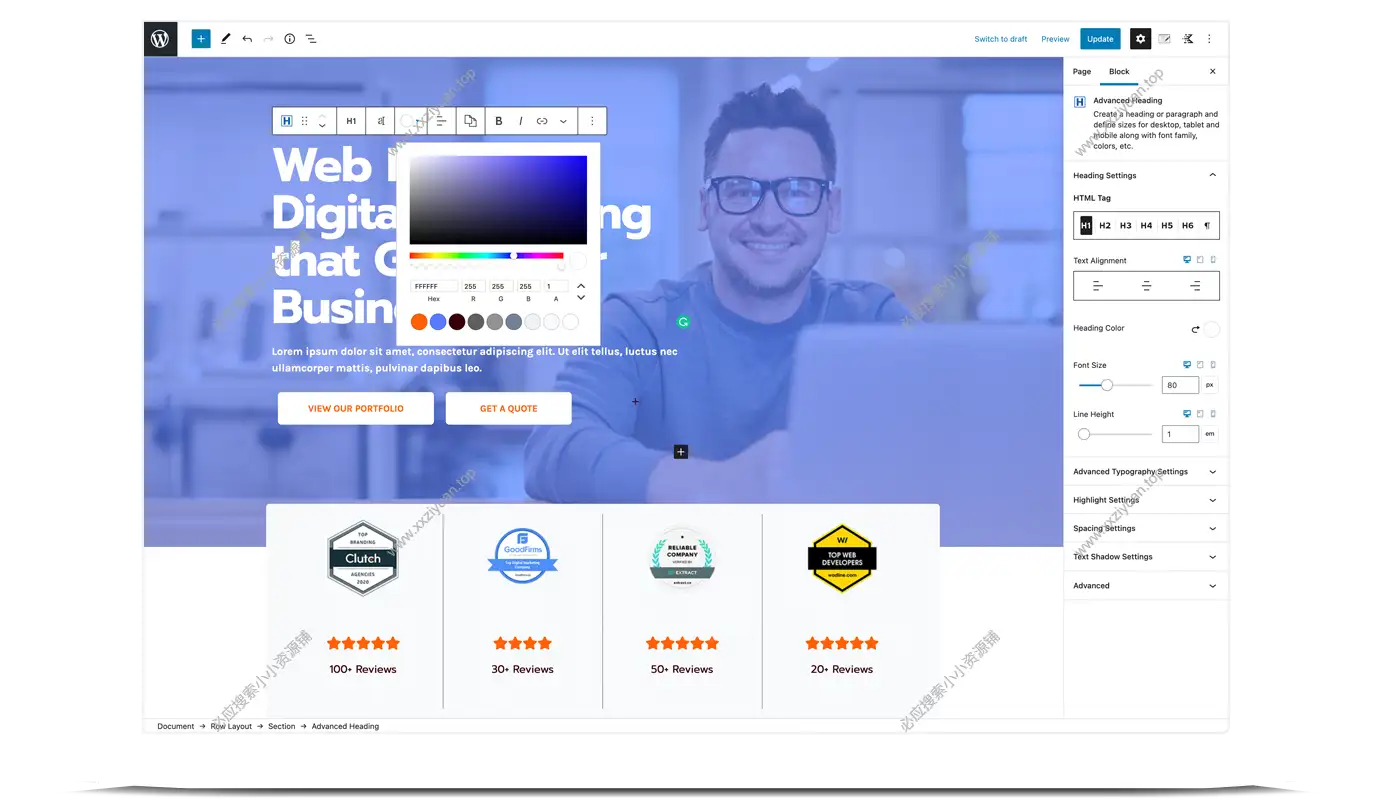
Task: Open the settings gear in top bar
Action: pyautogui.click(x=1140, y=39)
